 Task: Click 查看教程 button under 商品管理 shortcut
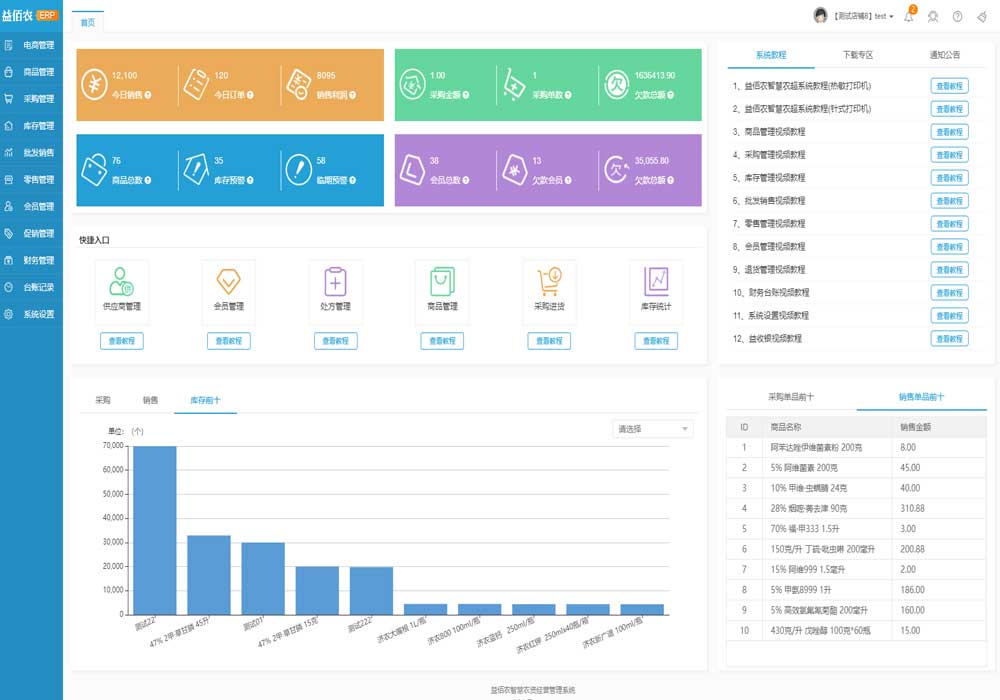pyautogui.click(x=442, y=341)
